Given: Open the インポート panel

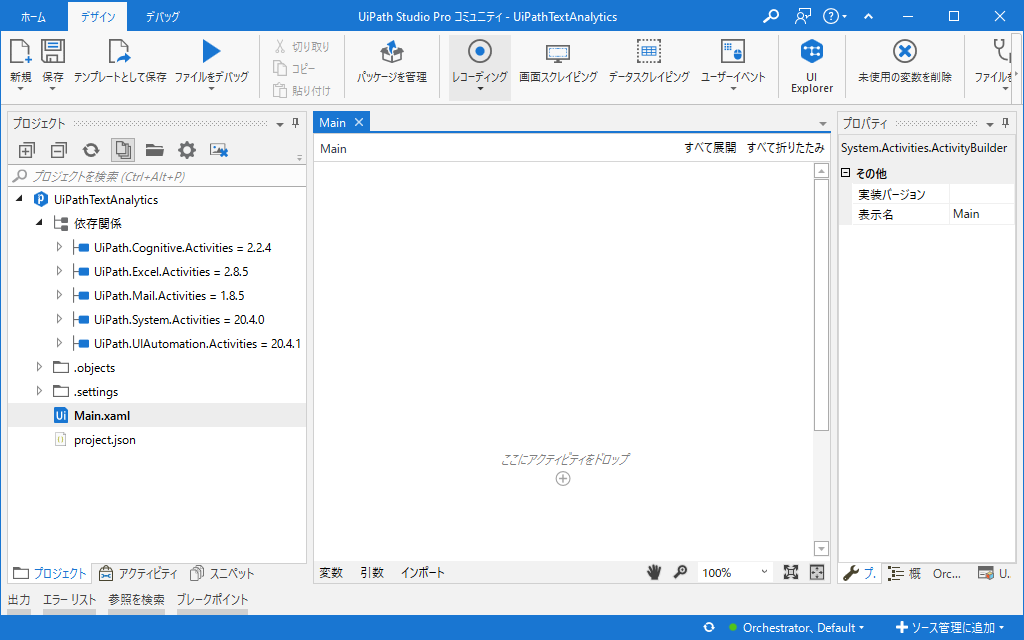Looking at the screenshot, I should coord(423,573).
